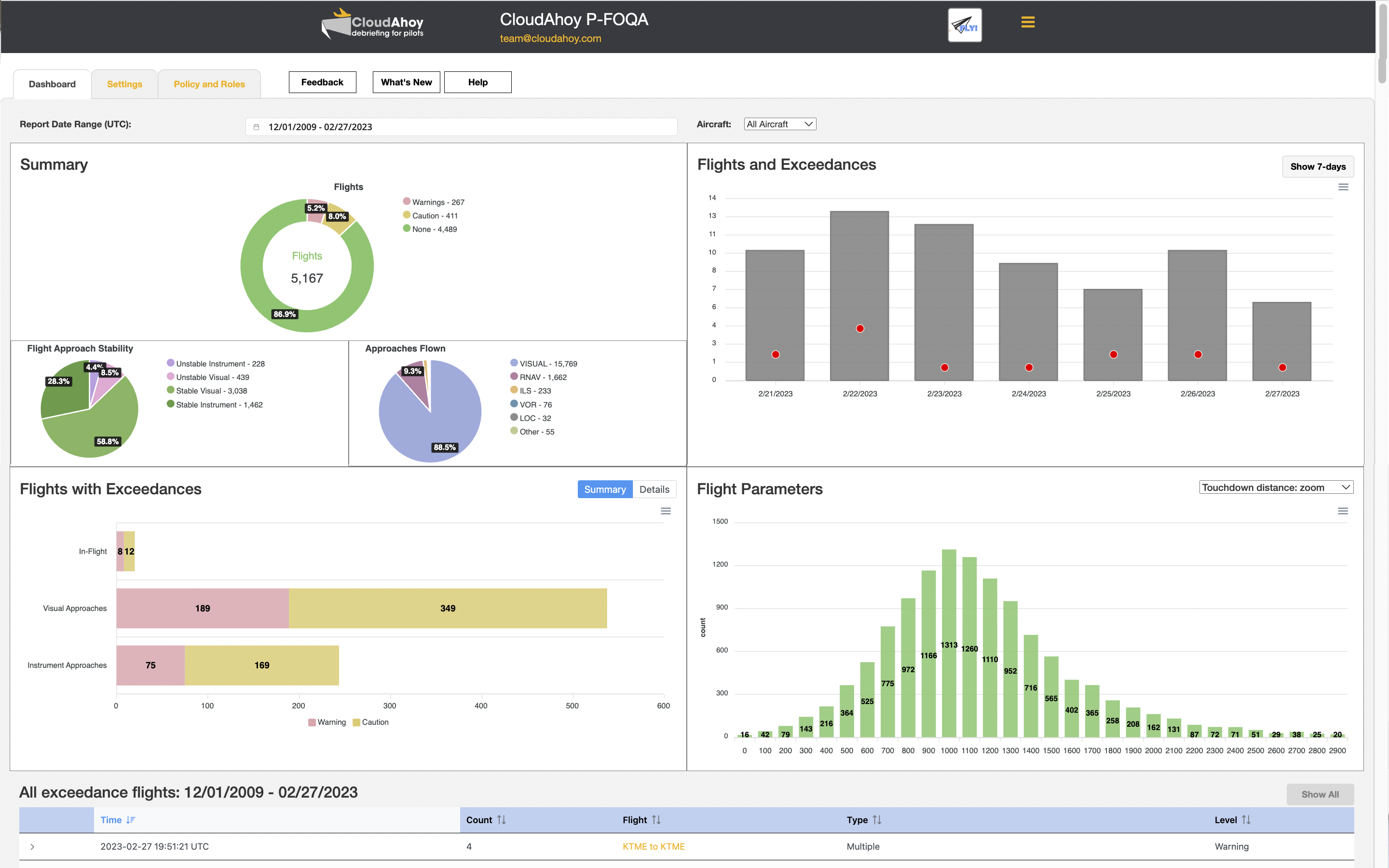Image resolution: width=1389 pixels, height=868 pixels.
Task: Click Instrument Approaches caution bar 169
Action: click(262, 665)
